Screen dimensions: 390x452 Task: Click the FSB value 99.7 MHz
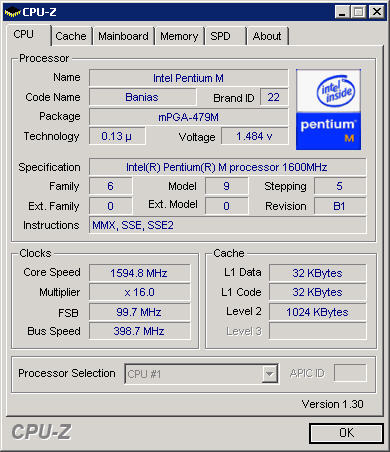coord(140,312)
